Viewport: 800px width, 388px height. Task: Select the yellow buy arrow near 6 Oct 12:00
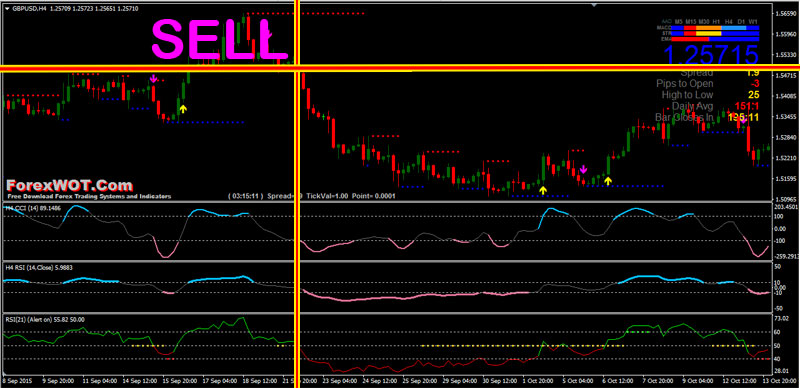point(608,180)
